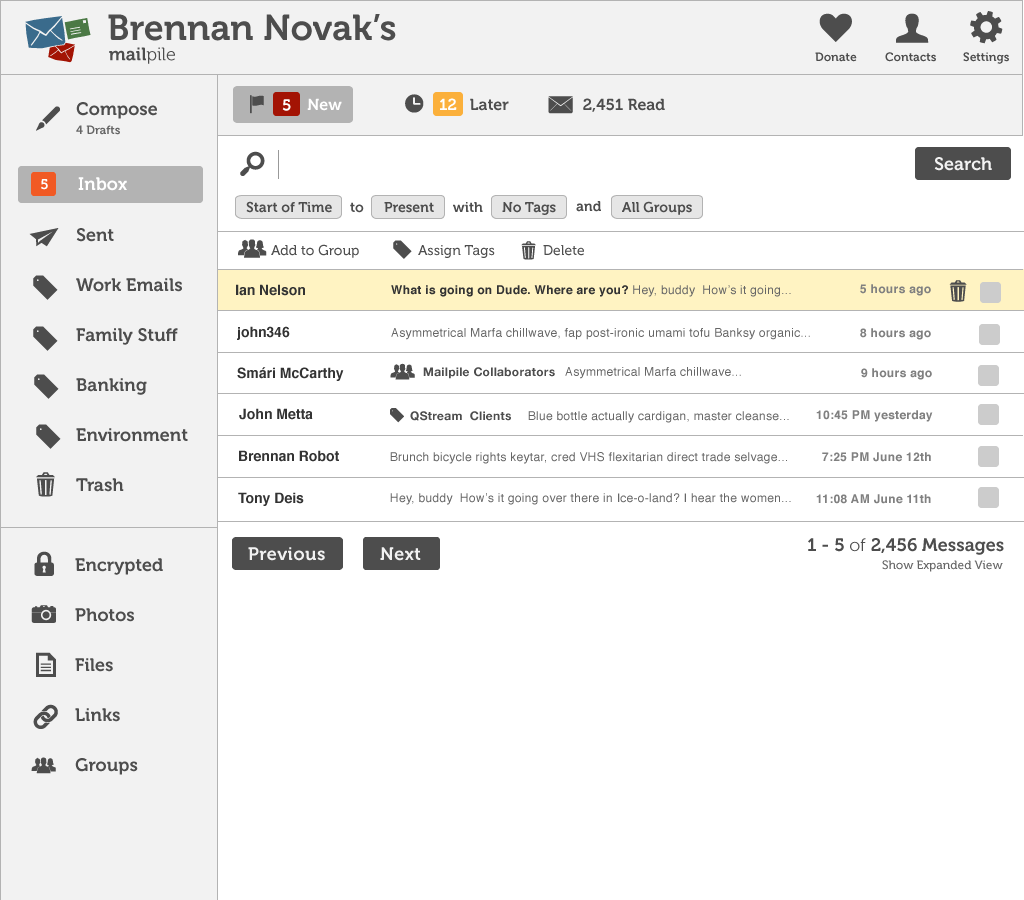Click trash icon on Ian Nelson row
The image size is (1024, 900).
pos(957,291)
